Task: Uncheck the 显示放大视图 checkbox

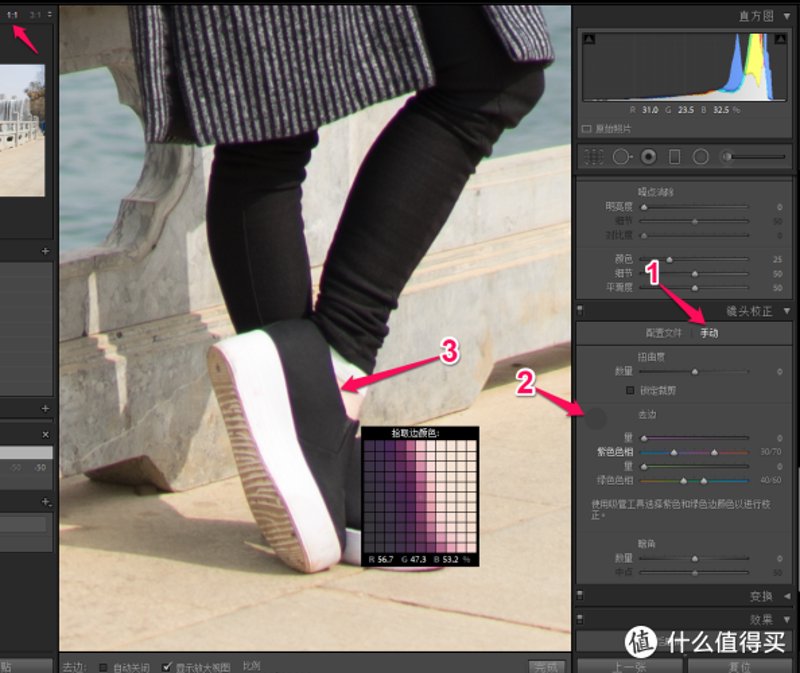Action: pos(166,666)
